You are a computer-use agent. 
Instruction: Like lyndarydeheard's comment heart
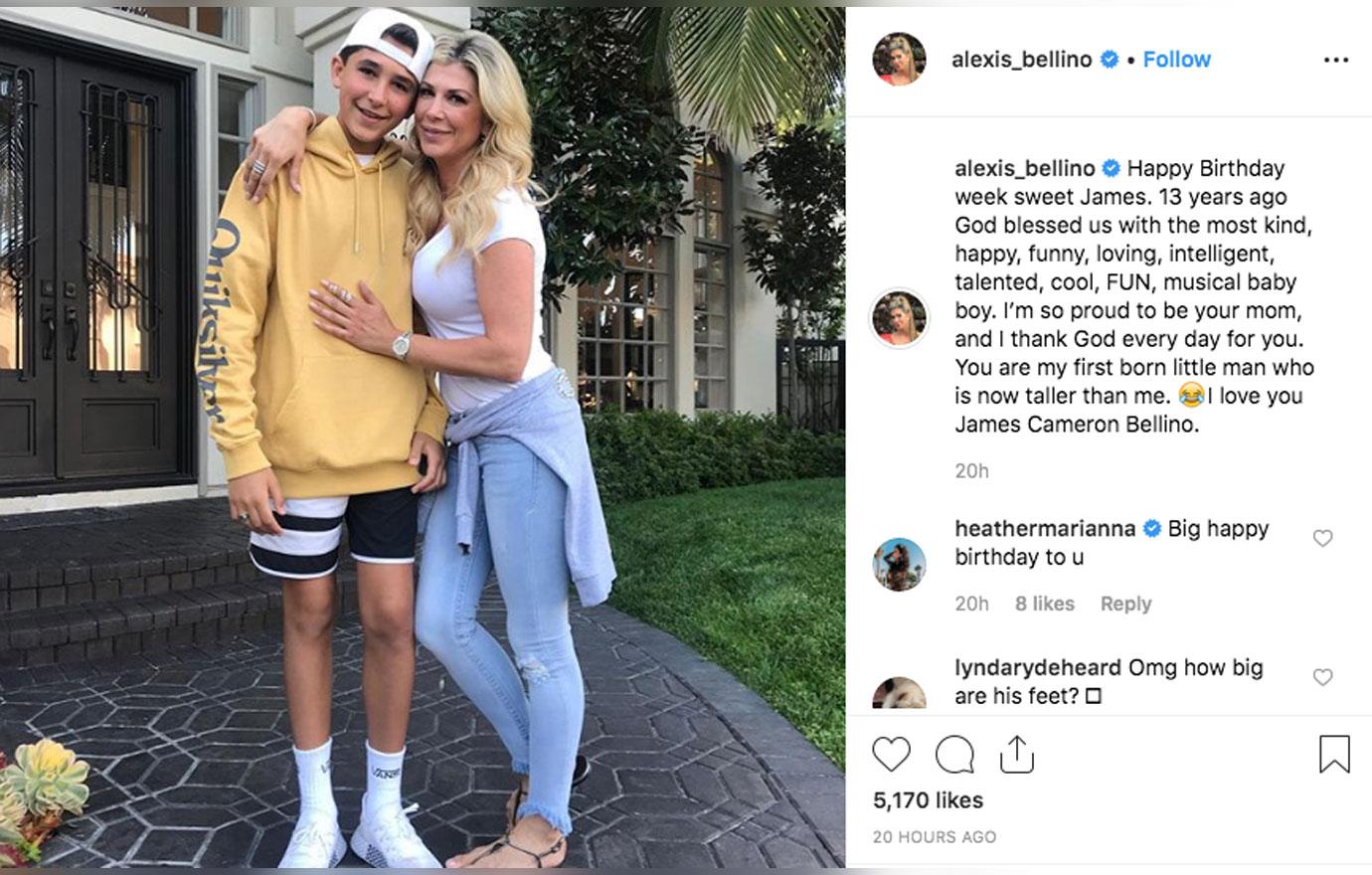[x=1322, y=677]
